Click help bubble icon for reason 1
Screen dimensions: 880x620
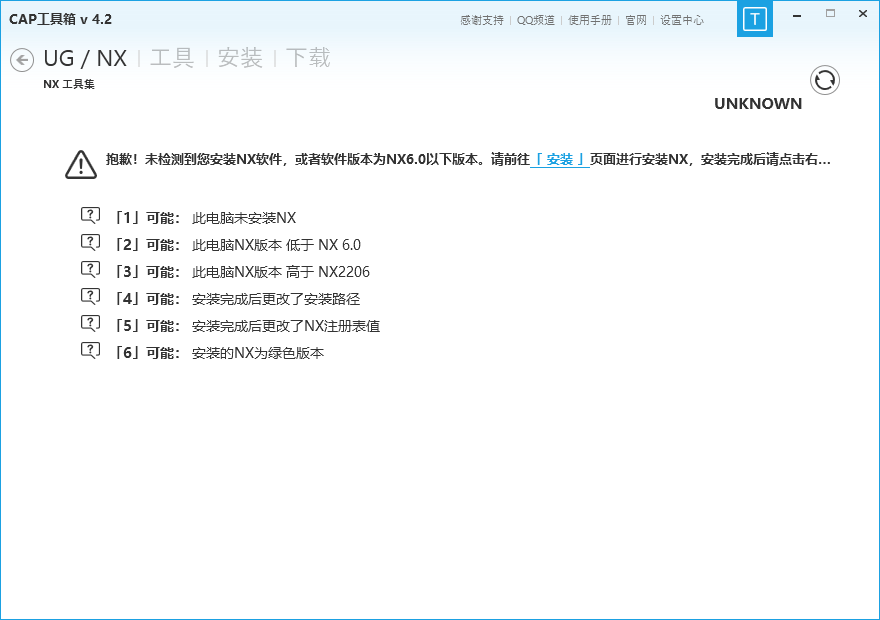tap(90, 215)
